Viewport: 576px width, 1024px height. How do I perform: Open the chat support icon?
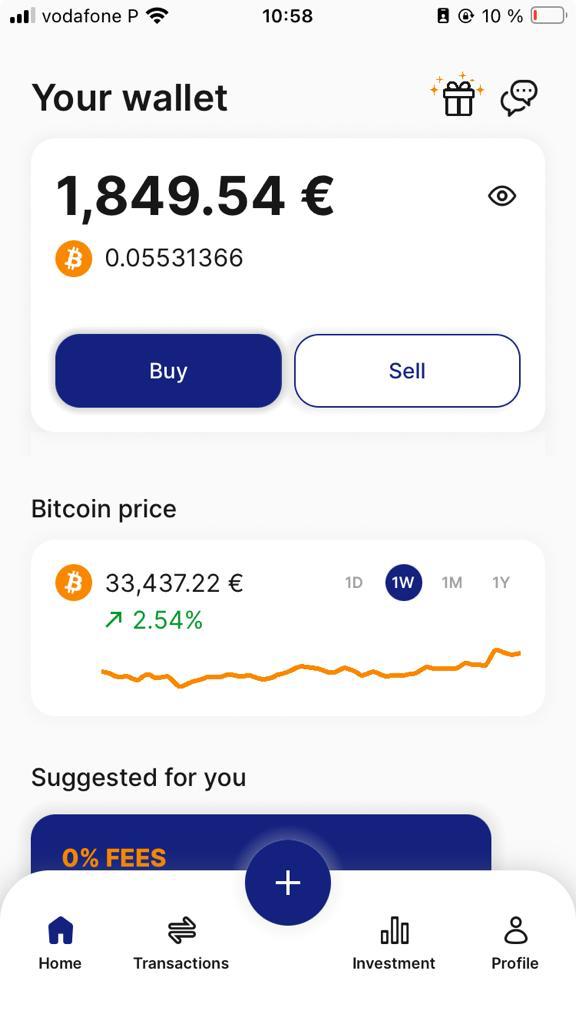[x=519, y=98]
